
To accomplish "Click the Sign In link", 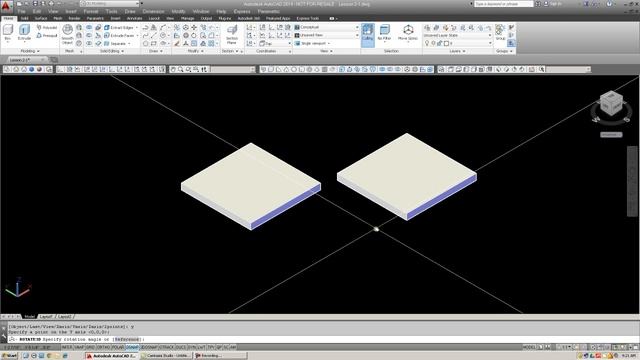I will (553, 4).
